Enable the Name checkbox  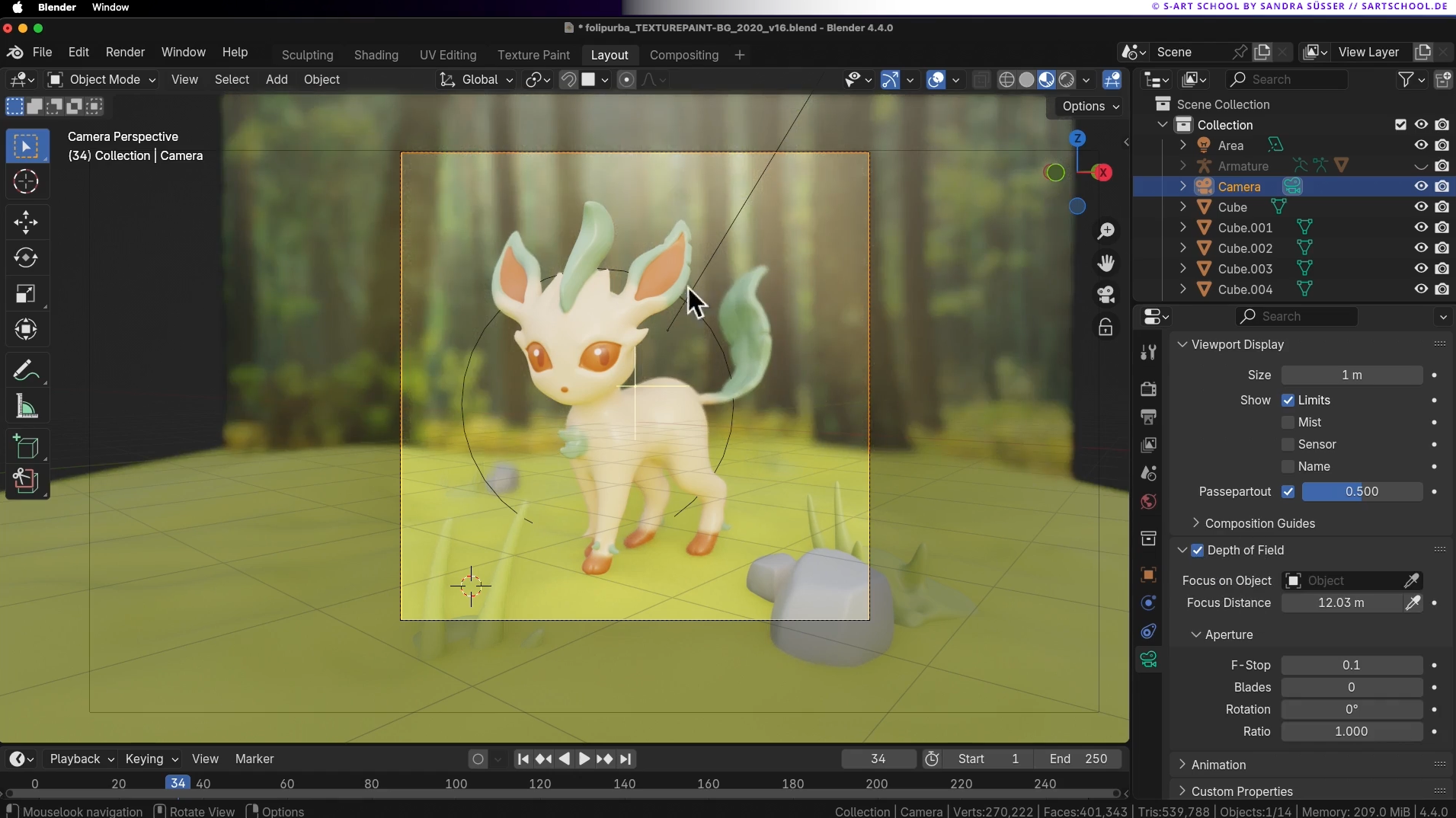click(x=1288, y=466)
